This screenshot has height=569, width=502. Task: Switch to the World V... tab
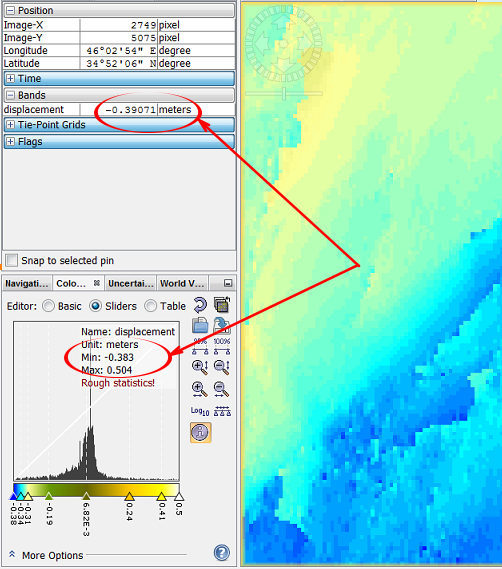tap(182, 283)
